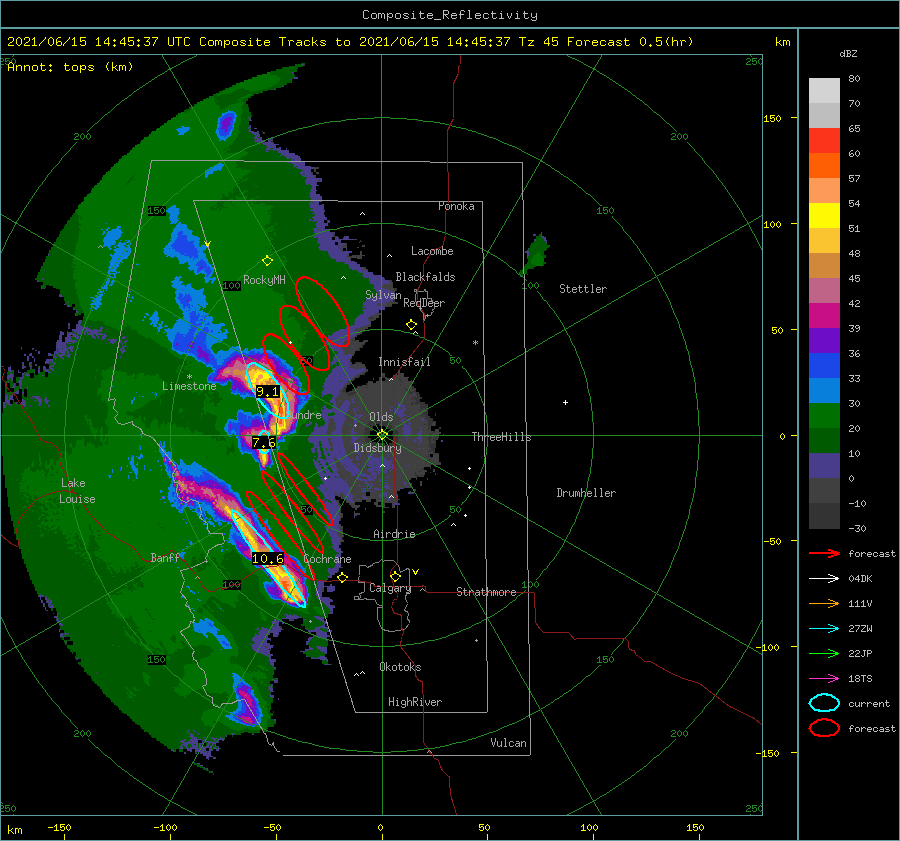
Task: Select the white 04DK arrow symbol
Action: [824, 578]
